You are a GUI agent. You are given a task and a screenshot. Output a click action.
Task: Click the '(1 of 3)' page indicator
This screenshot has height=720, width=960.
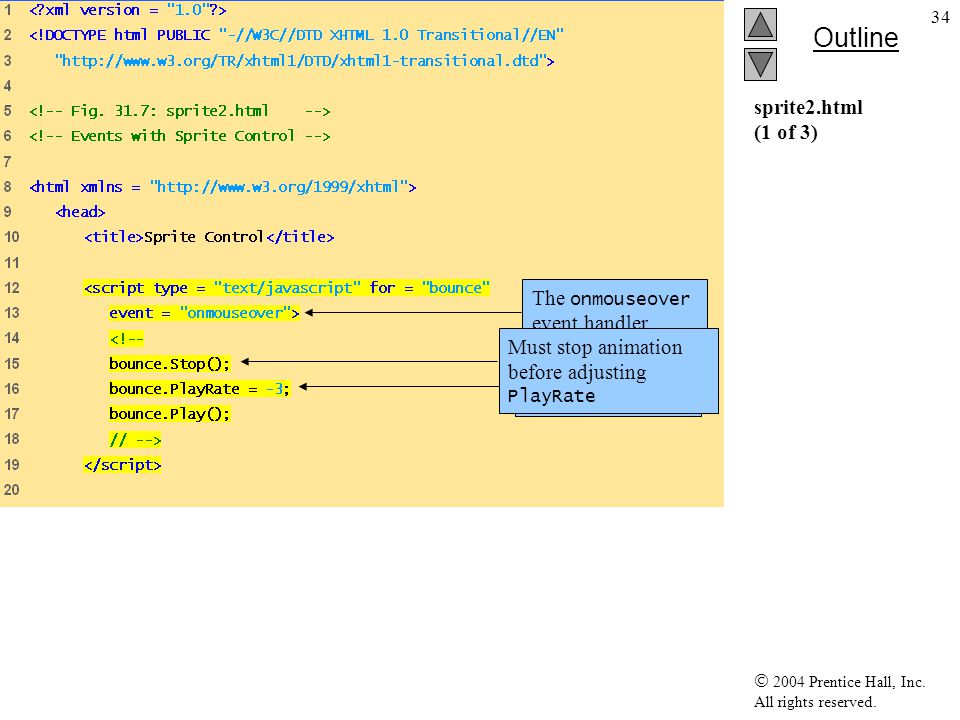[x=786, y=132]
